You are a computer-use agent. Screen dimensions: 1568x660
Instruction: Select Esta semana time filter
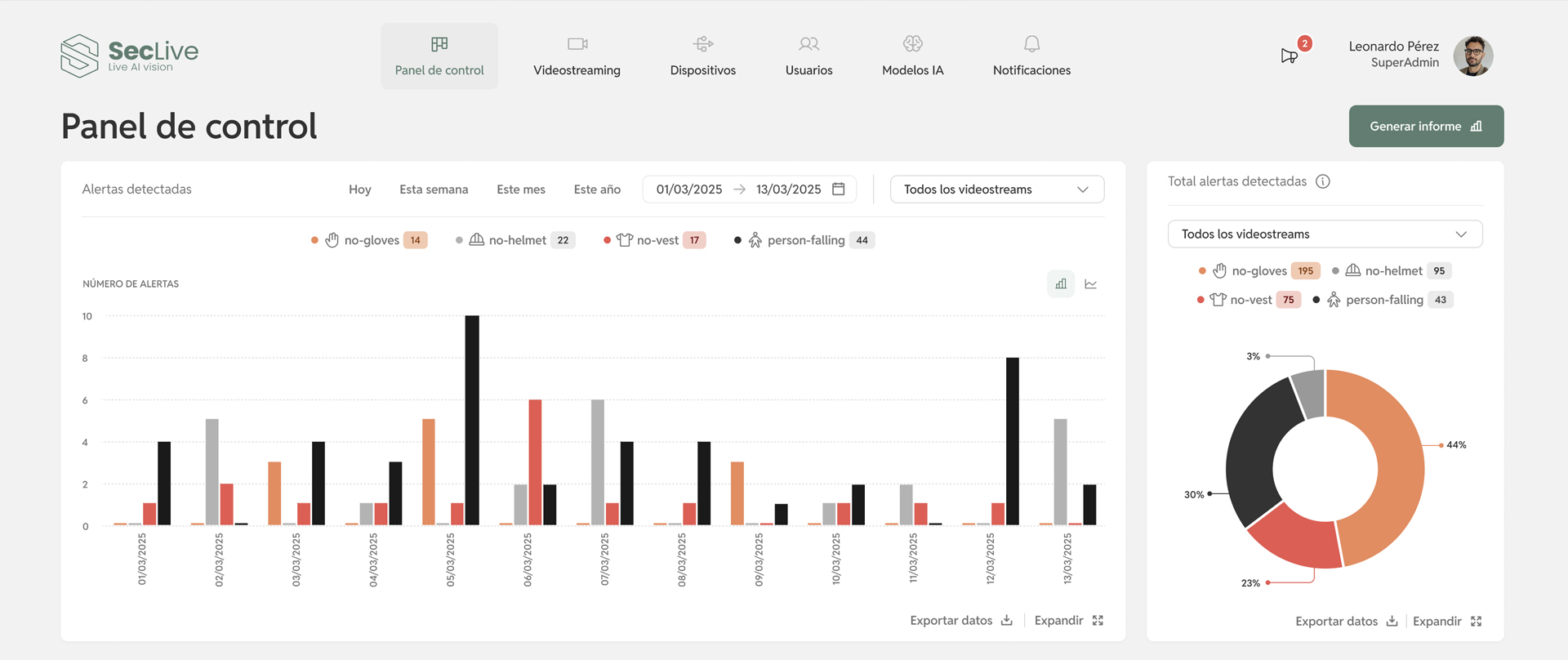pos(434,189)
